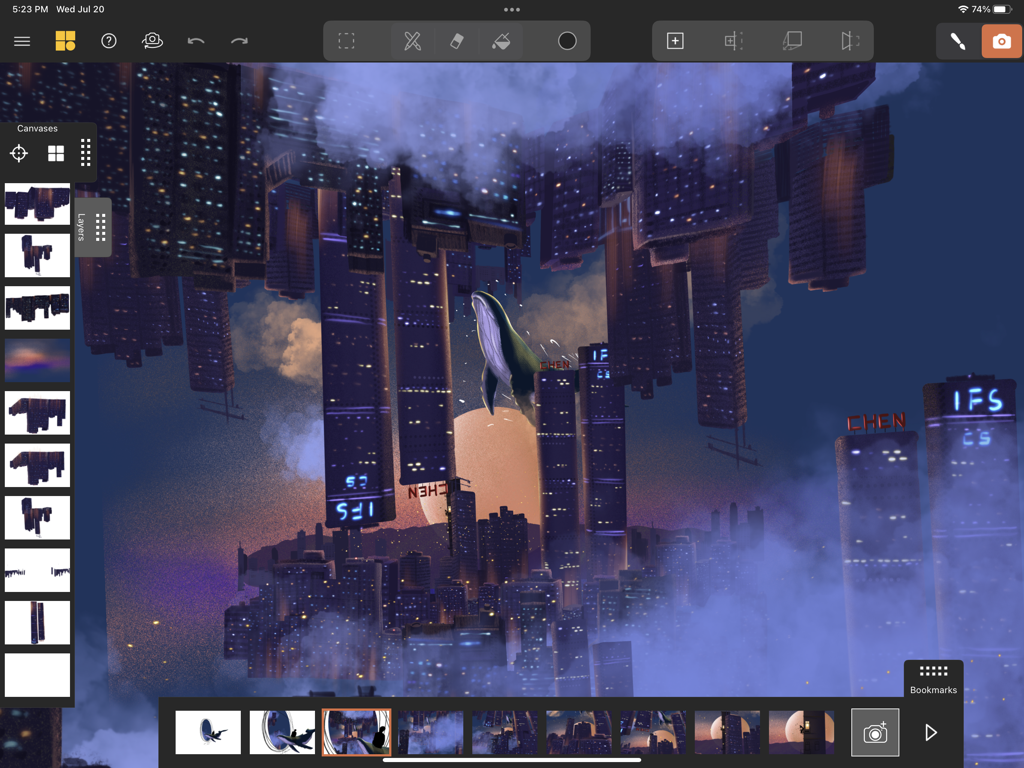This screenshot has height=768, width=1024.
Task: Open the black brush color circle
Action: tap(566, 41)
